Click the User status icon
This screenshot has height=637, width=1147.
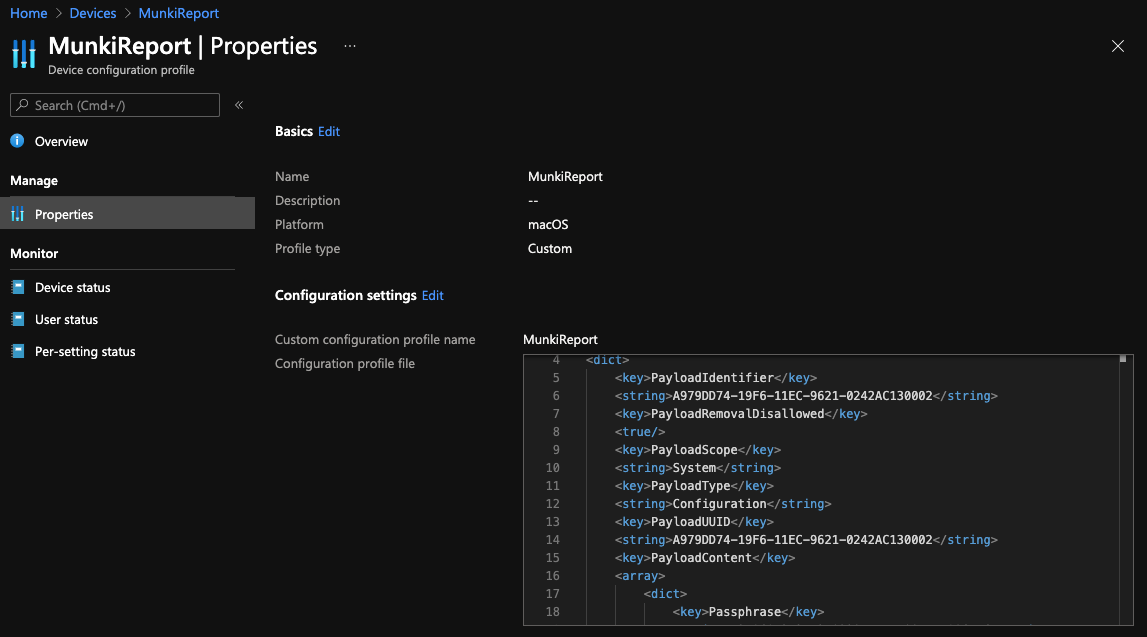point(18,319)
